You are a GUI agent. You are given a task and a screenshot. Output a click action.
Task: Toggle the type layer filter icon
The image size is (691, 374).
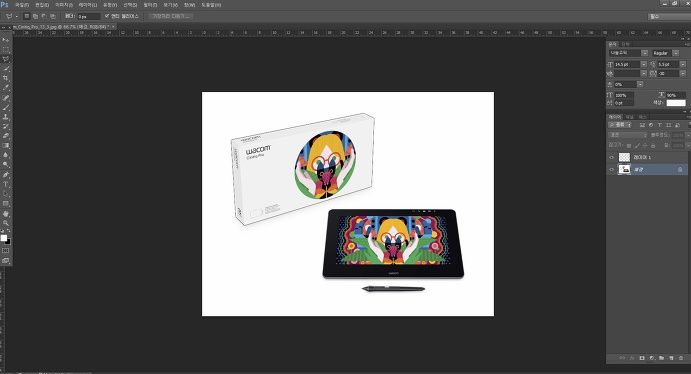click(660, 125)
